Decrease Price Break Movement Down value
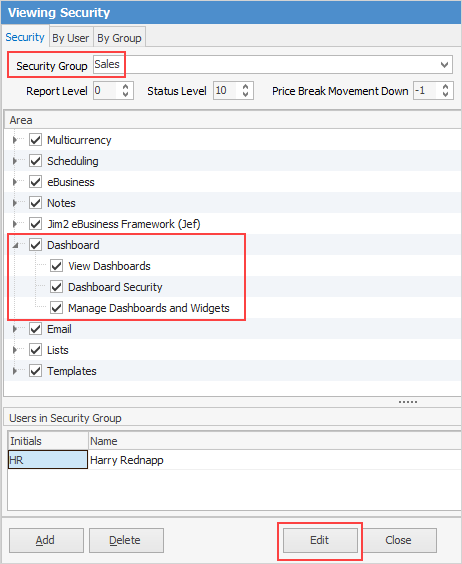 tap(445, 94)
